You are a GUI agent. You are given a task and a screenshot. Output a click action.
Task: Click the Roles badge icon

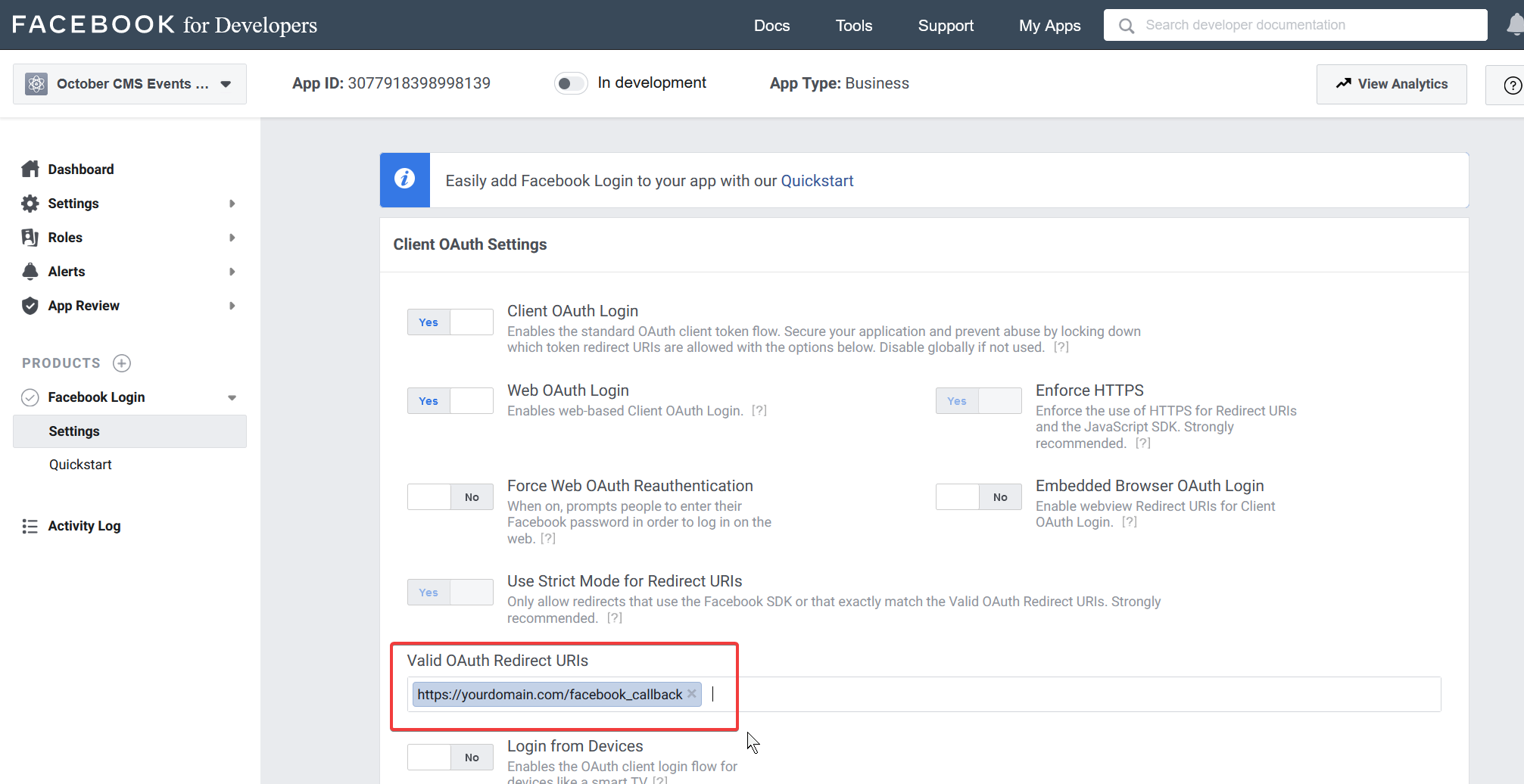(x=30, y=237)
